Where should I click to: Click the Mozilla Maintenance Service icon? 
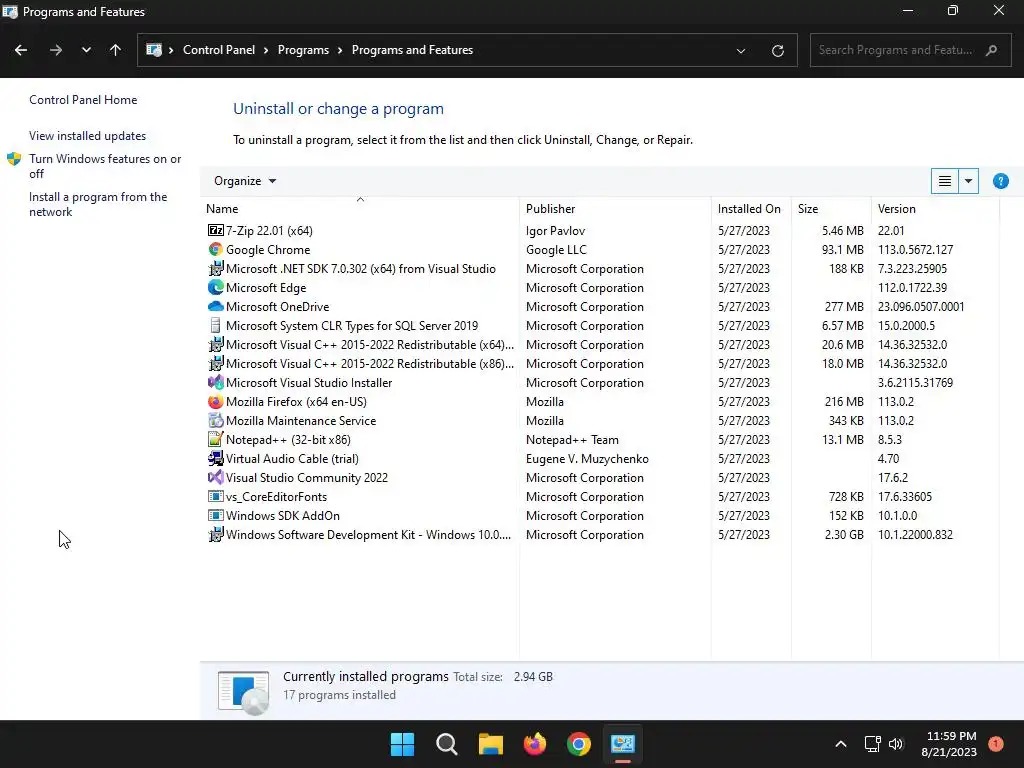(x=216, y=421)
